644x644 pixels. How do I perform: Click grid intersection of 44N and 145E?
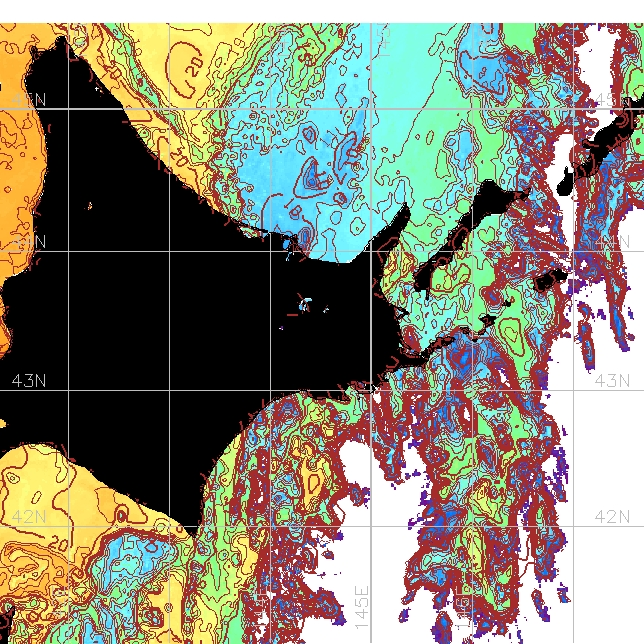coord(371,251)
